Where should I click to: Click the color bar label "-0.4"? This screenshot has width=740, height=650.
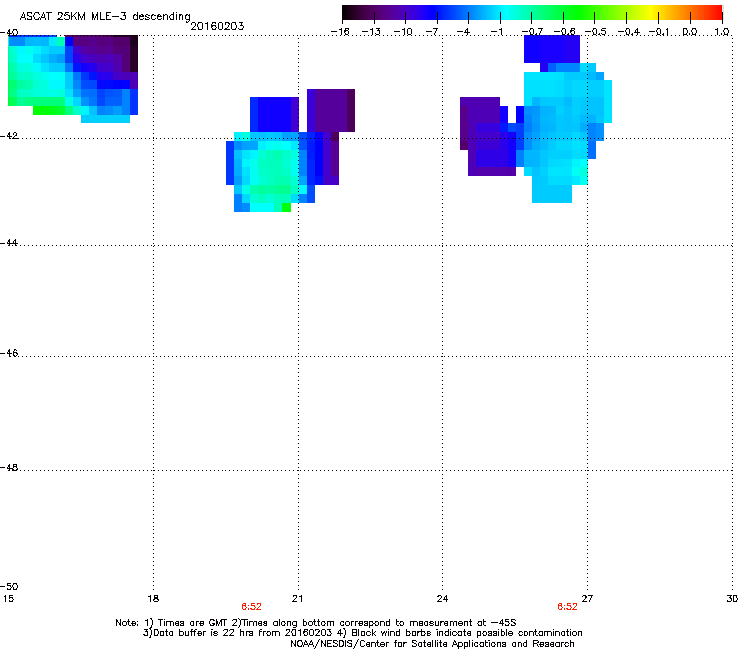pyautogui.click(x=629, y=32)
